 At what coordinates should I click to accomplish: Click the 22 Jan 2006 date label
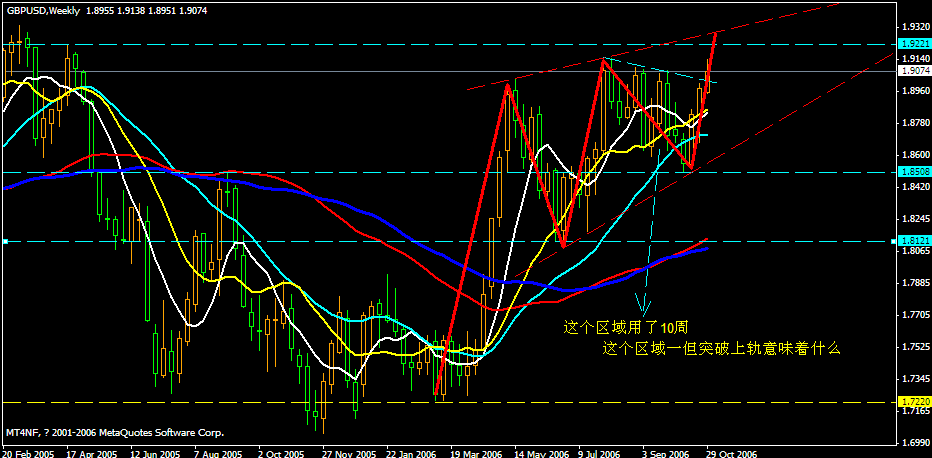pyautogui.click(x=410, y=454)
